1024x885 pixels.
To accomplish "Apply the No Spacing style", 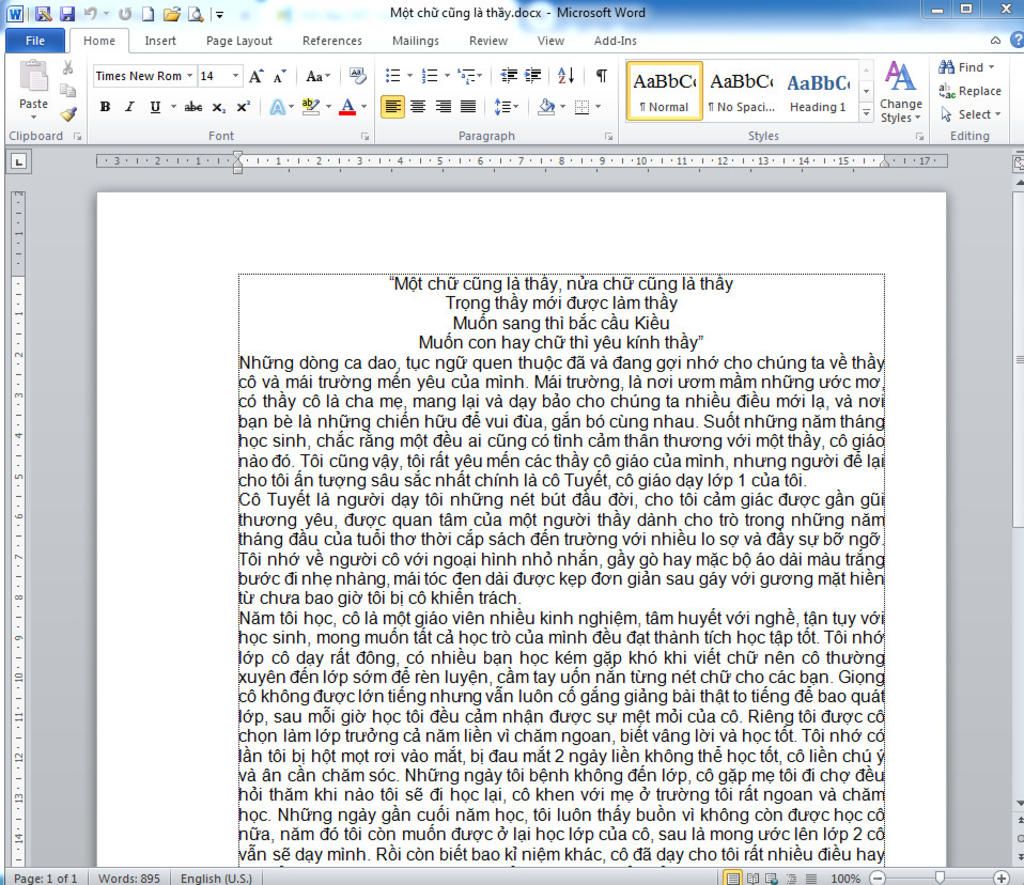I will pos(741,91).
